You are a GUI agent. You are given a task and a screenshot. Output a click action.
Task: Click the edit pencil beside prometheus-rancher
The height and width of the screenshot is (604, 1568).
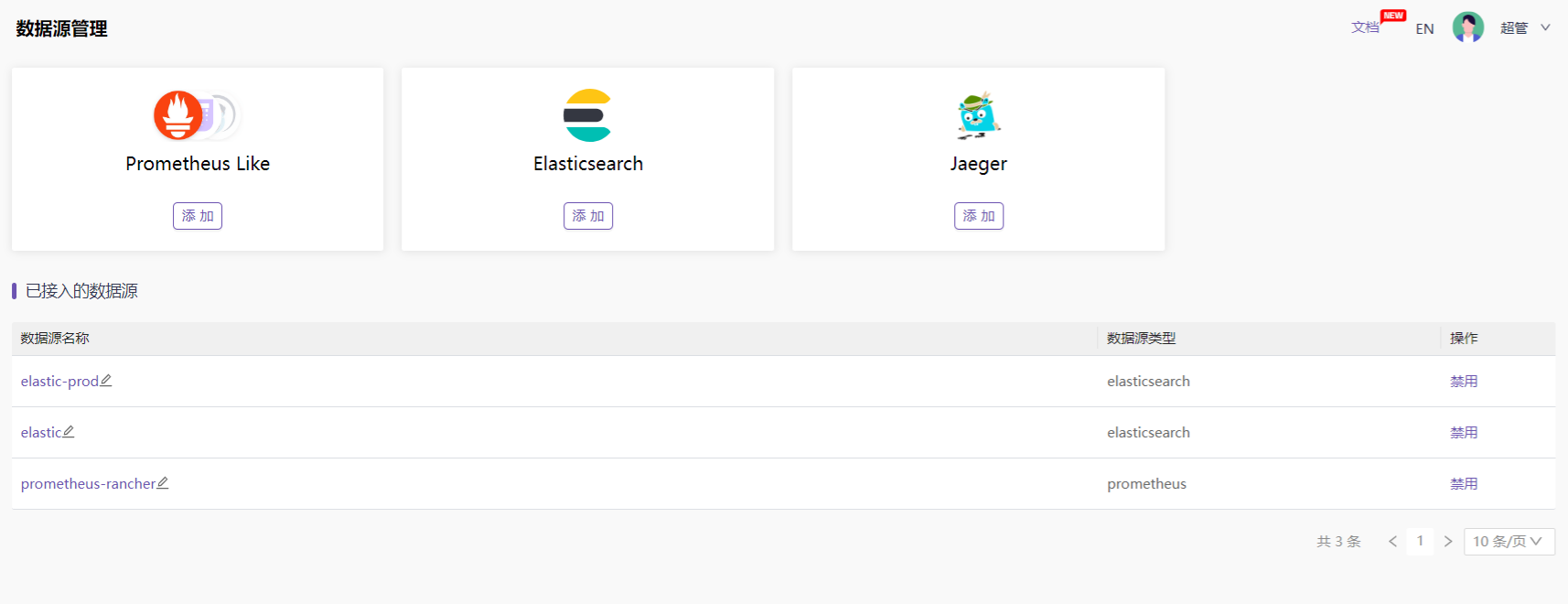point(162,482)
